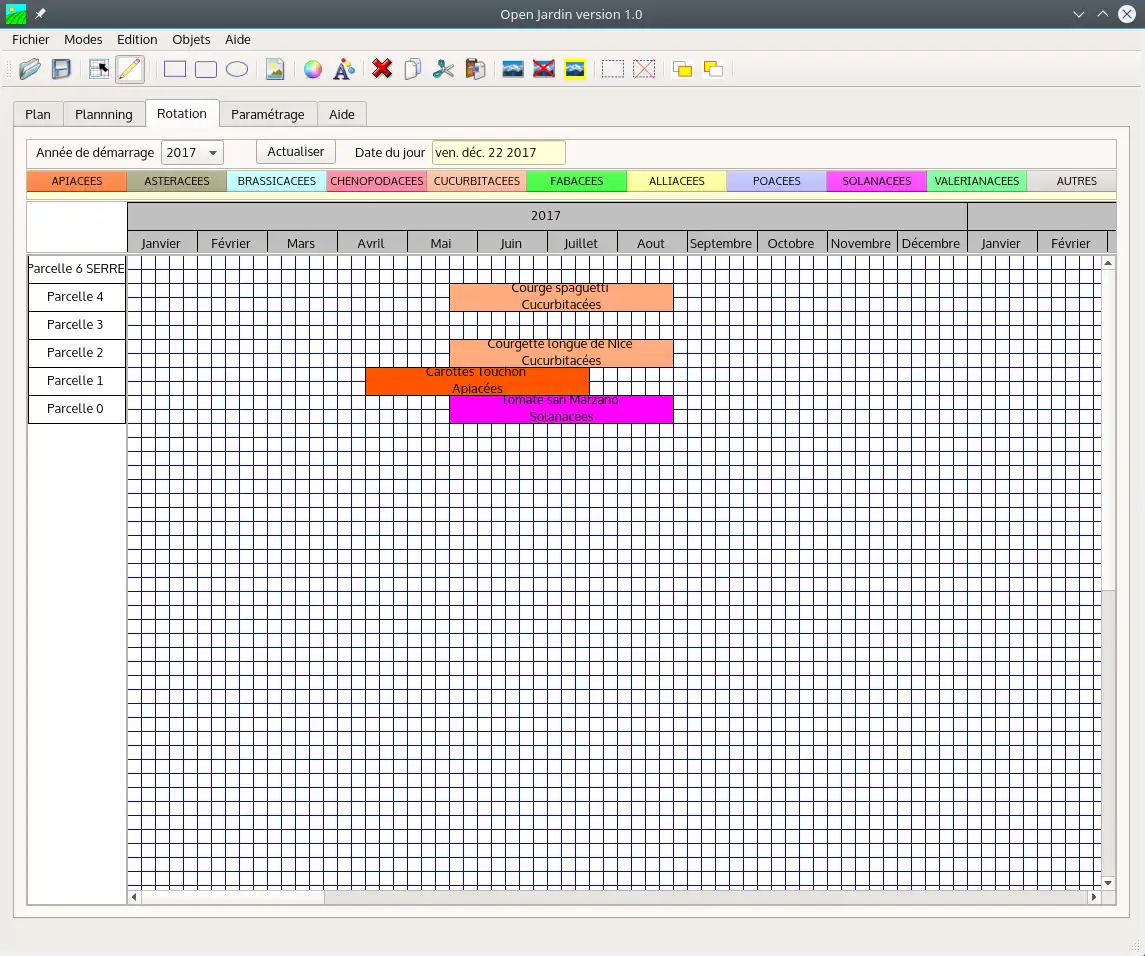The image size is (1145, 956).
Task: Save with the floppy disk icon
Action: pos(61,69)
